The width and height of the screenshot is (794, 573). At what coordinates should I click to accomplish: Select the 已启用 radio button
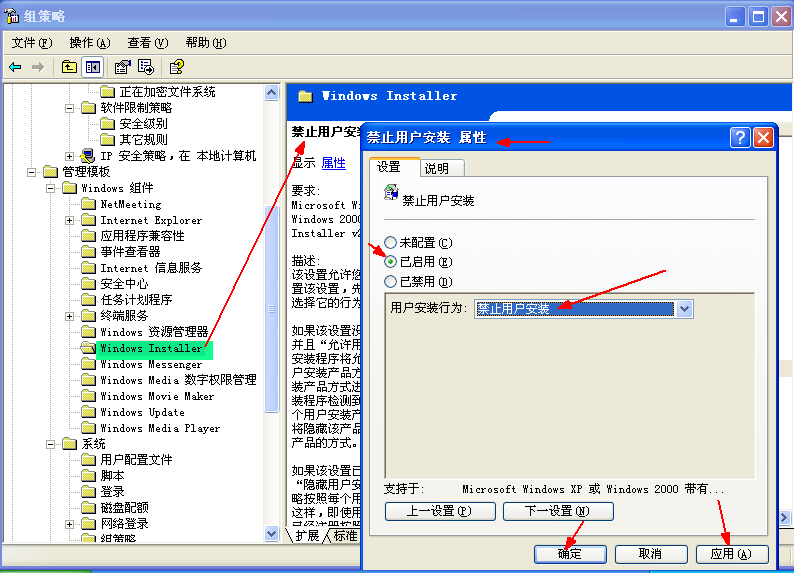[x=390, y=262]
